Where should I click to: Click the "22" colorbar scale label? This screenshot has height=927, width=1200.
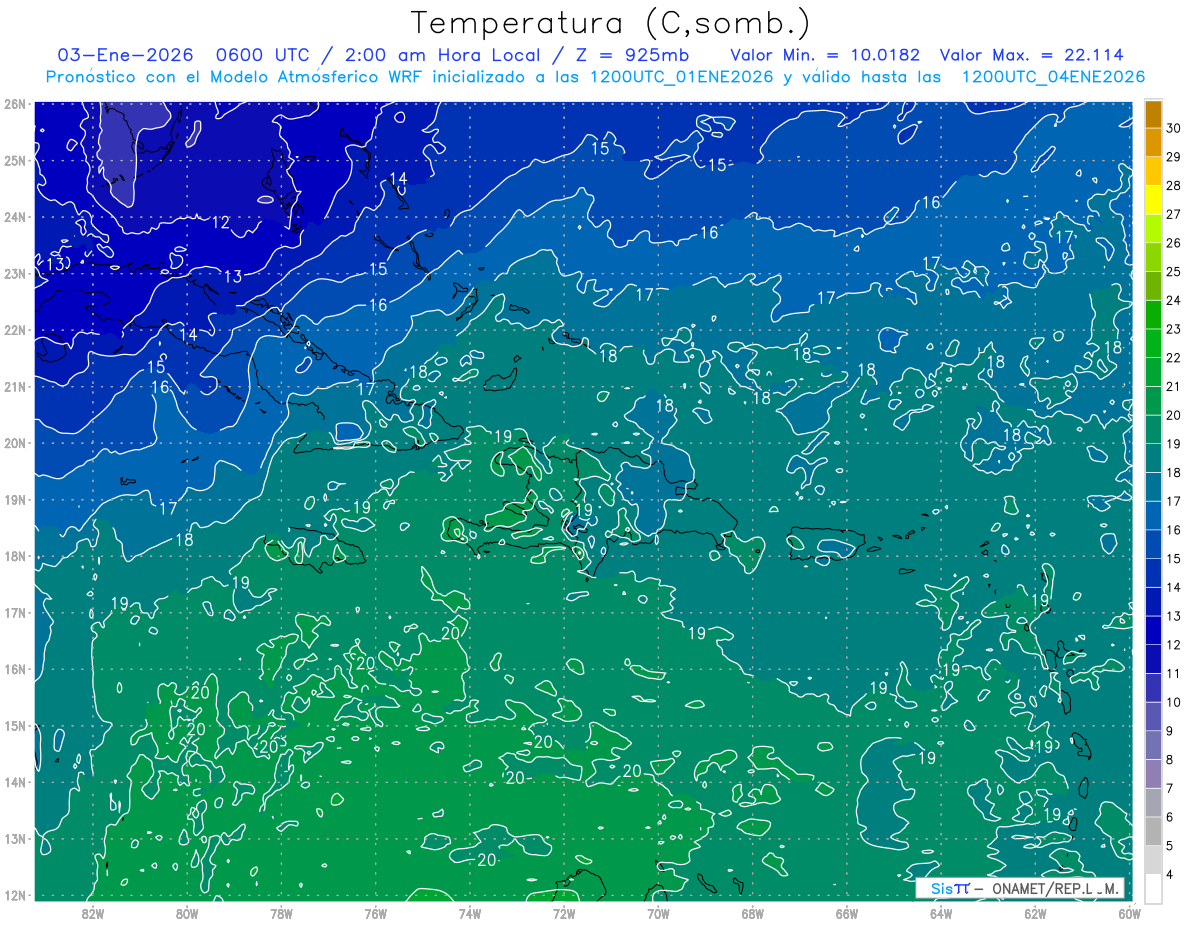click(1174, 357)
